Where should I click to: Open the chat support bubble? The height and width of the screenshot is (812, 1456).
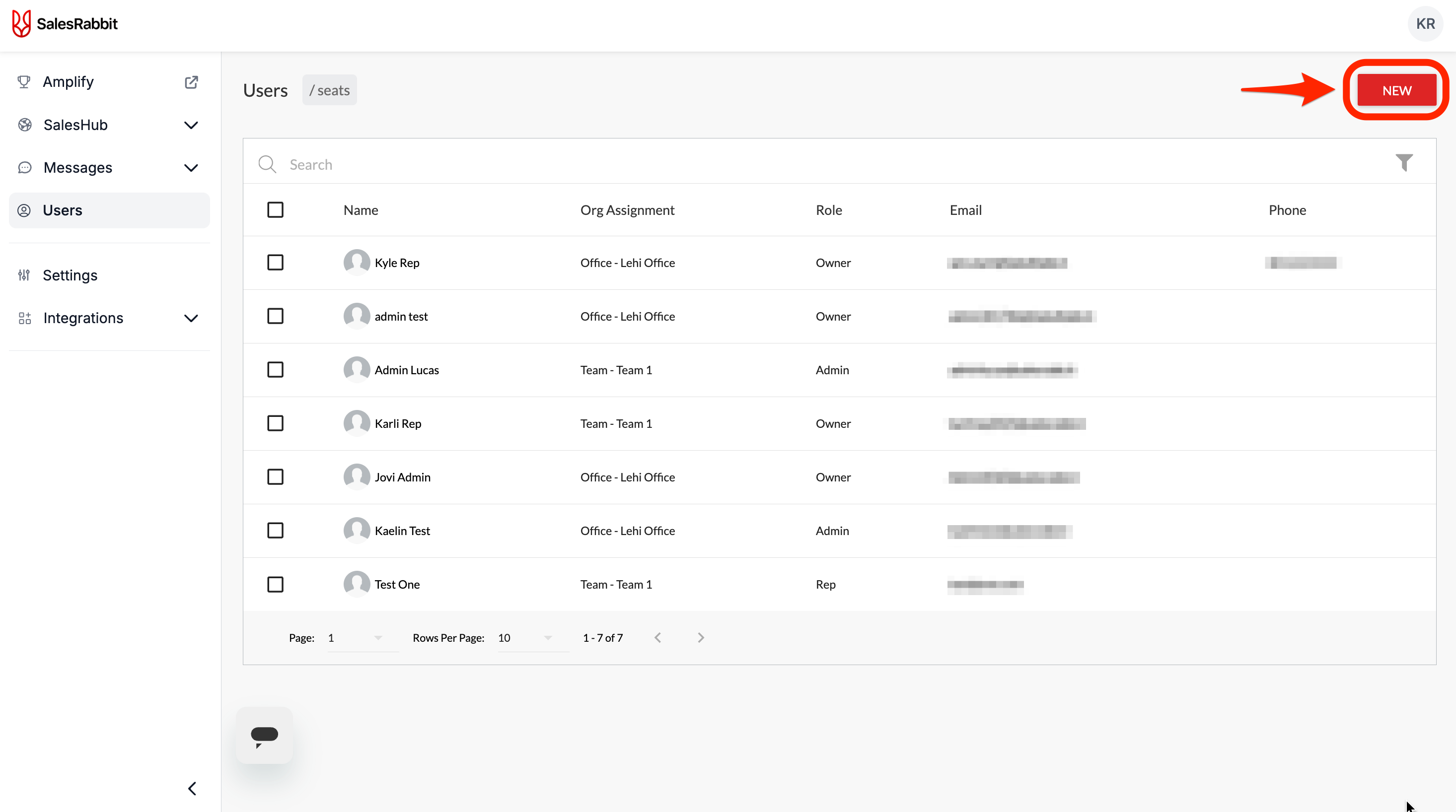[x=264, y=735]
